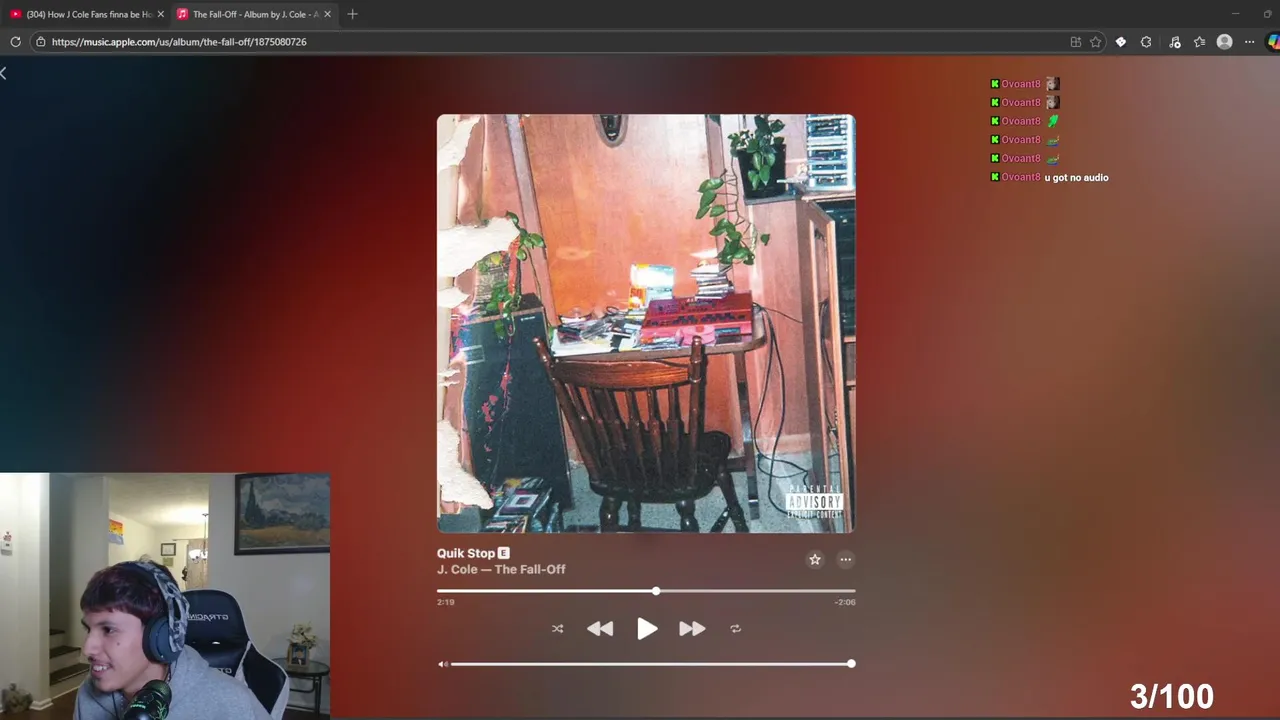Add Quik Stop to favorites with star

[x=815, y=560]
